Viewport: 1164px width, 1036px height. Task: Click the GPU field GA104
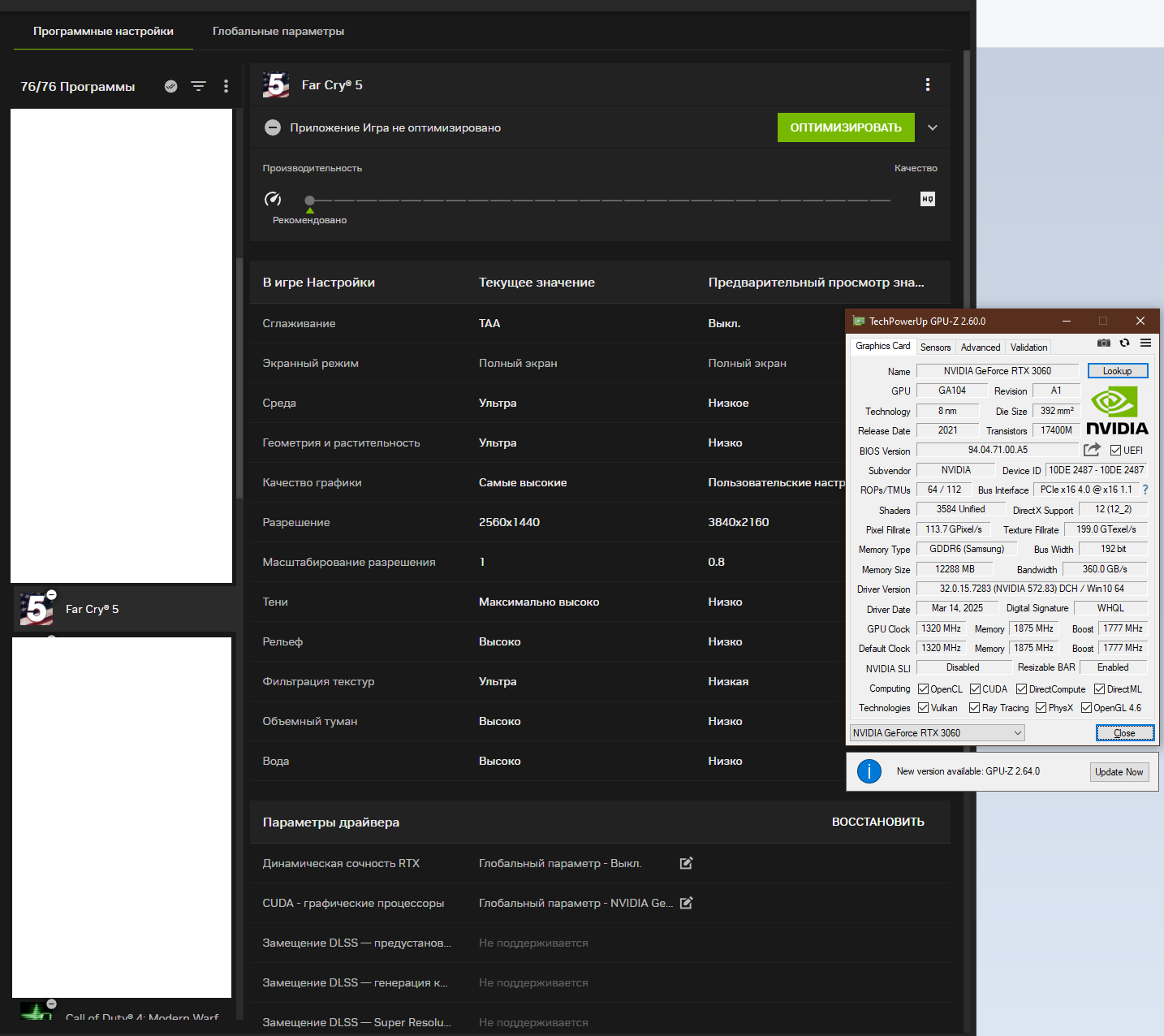(952, 391)
